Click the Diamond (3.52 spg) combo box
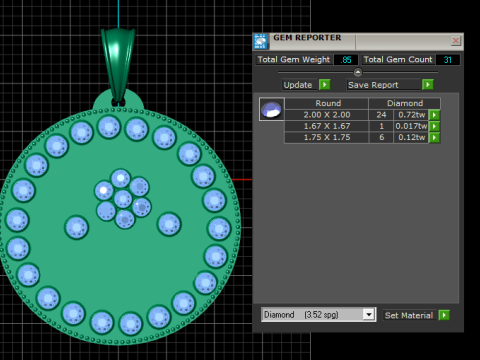Image resolution: width=480 pixels, height=360 pixels. [318, 315]
